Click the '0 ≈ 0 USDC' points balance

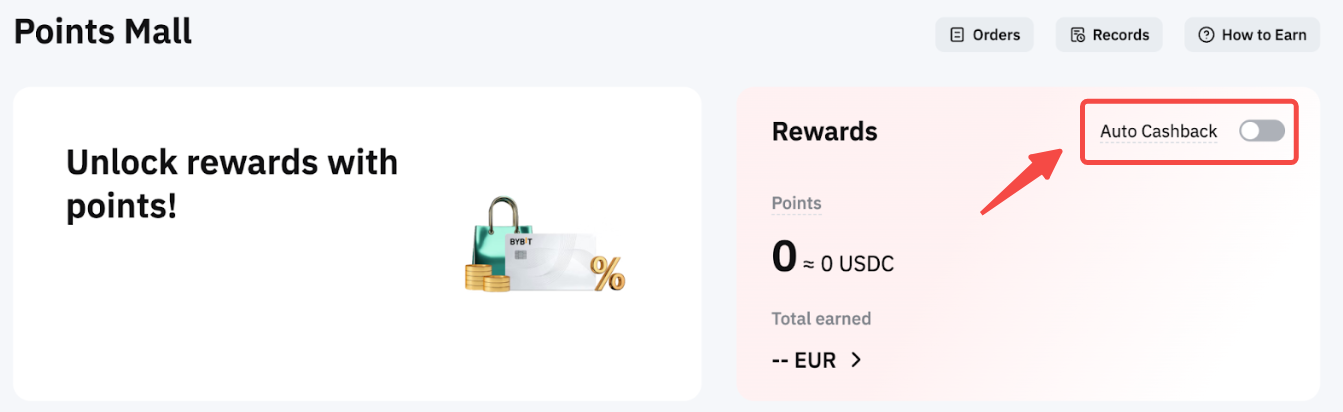click(x=833, y=260)
